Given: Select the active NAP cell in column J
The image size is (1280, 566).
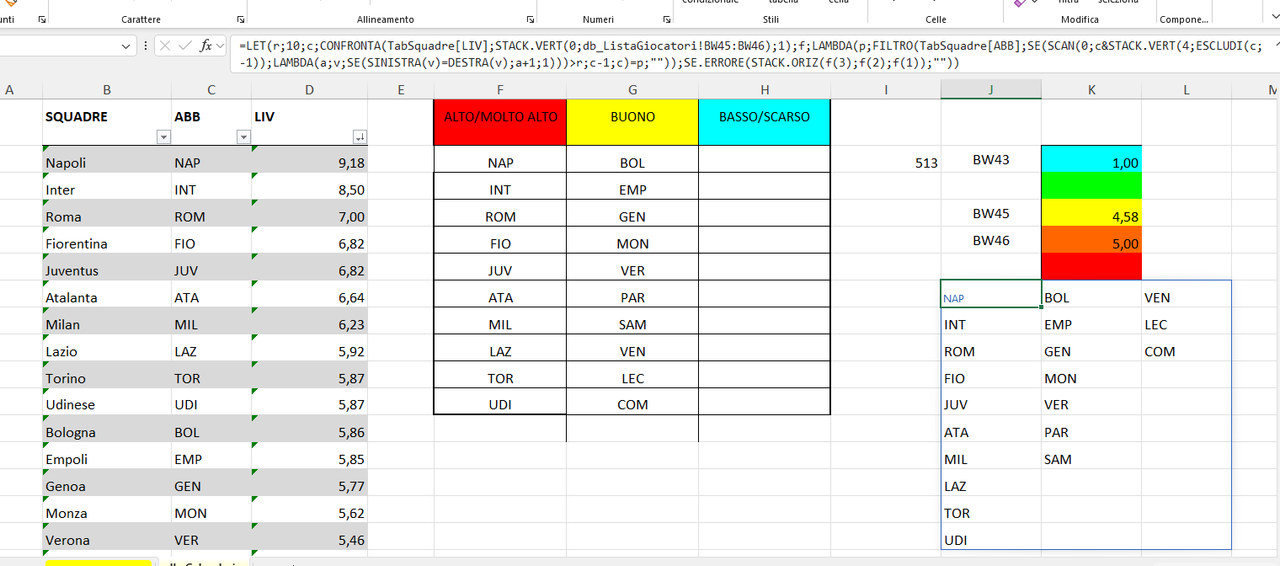Looking at the screenshot, I should (990, 294).
